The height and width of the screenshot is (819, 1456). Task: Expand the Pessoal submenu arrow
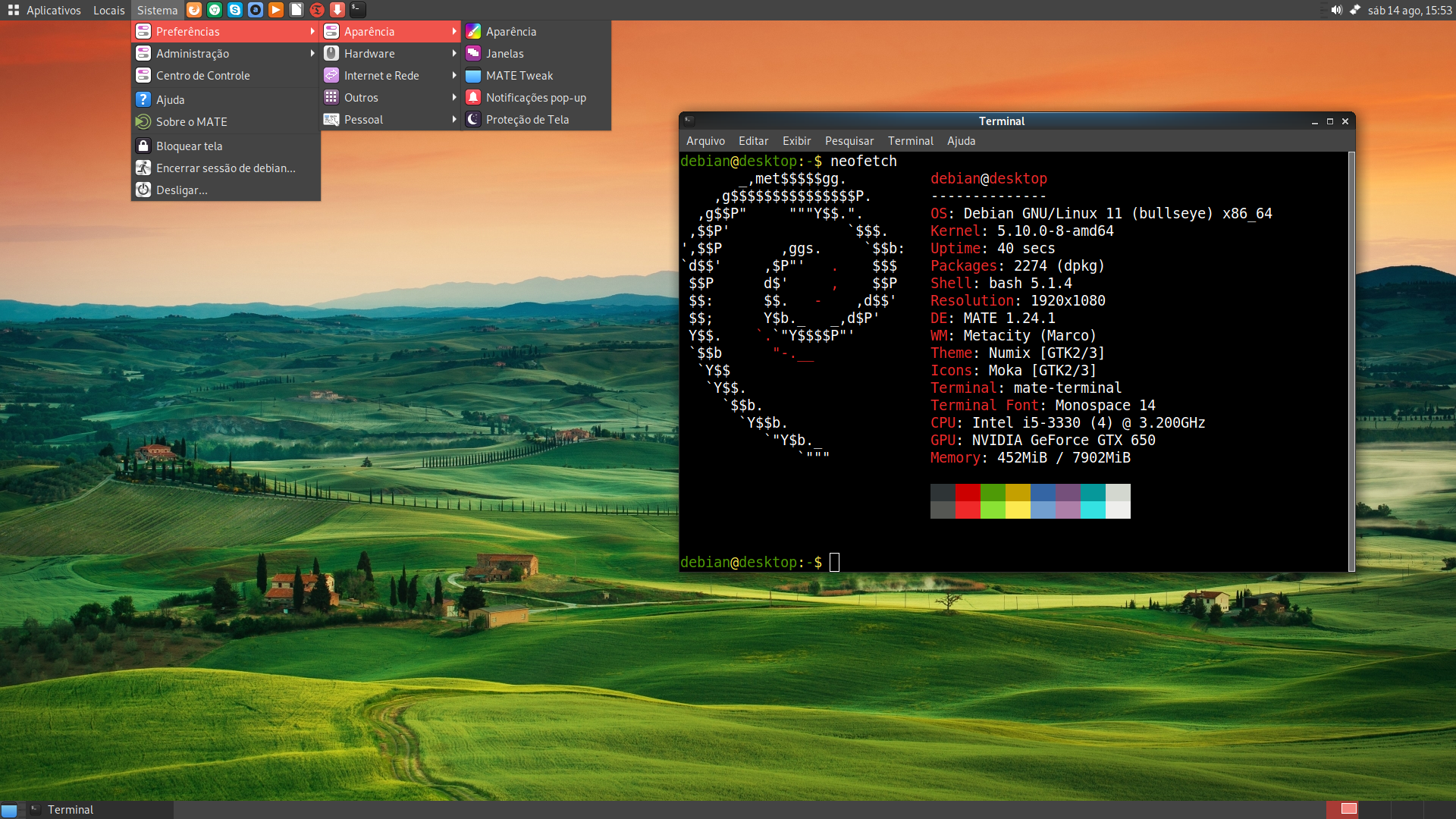click(454, 119)
